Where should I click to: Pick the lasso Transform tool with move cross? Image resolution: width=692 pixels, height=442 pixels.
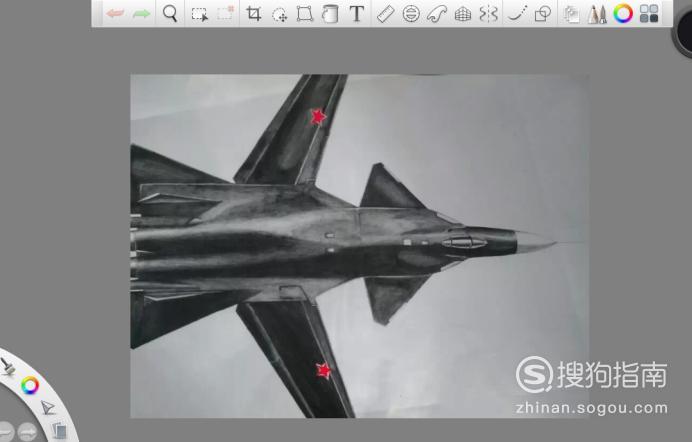coord(279,15)
